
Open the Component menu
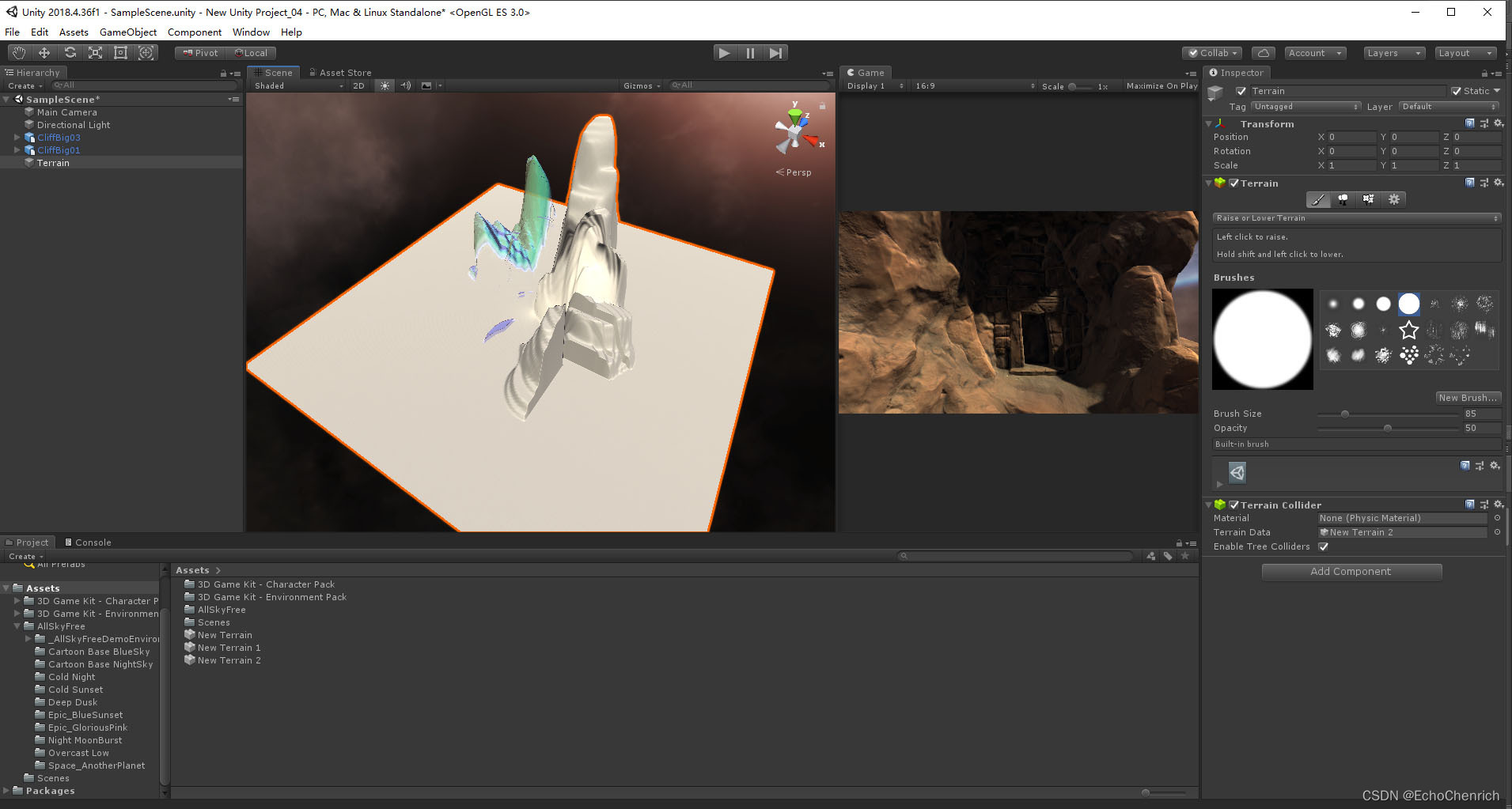tap(194, 32)
